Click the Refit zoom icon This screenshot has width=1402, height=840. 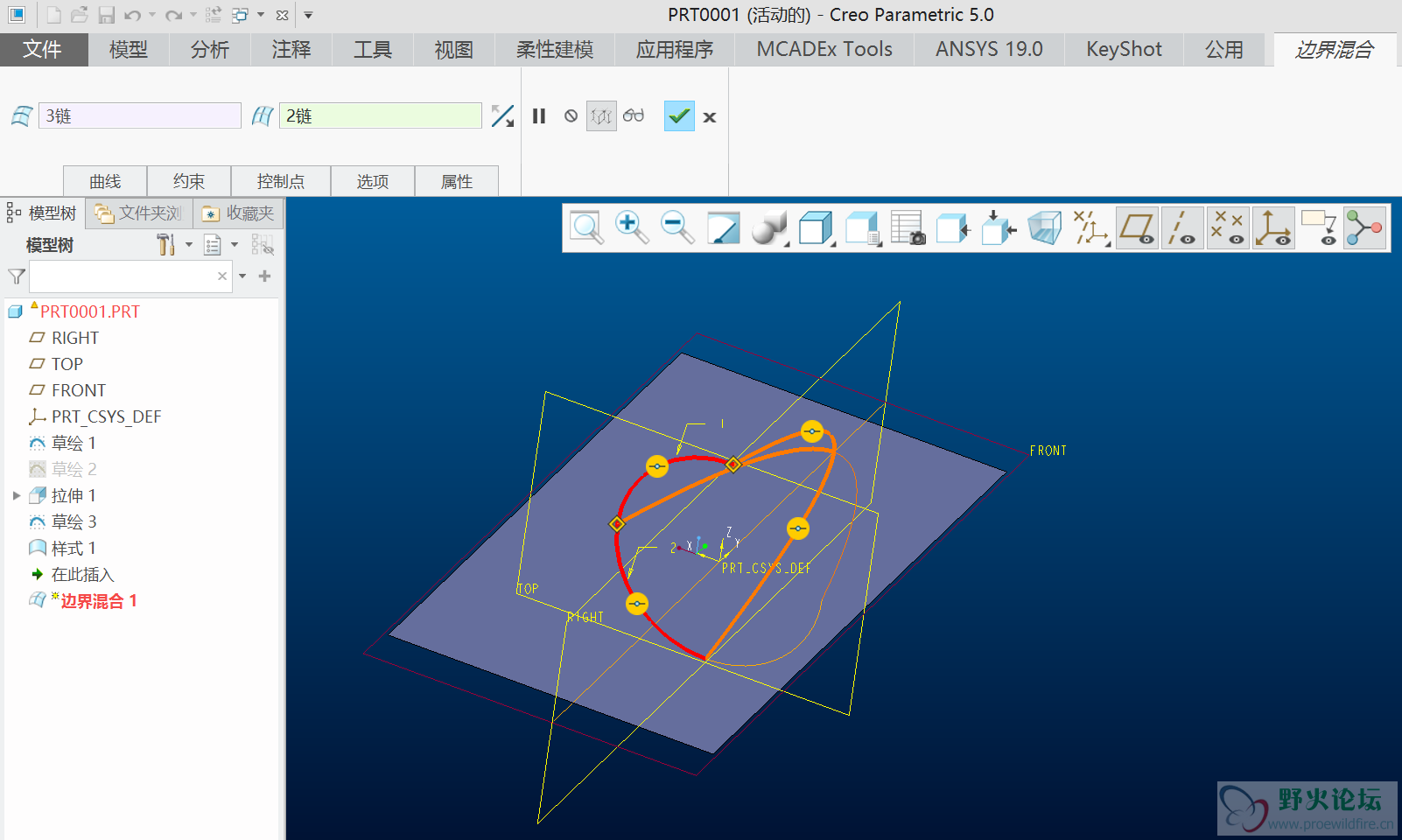click(x=586, y=227)
